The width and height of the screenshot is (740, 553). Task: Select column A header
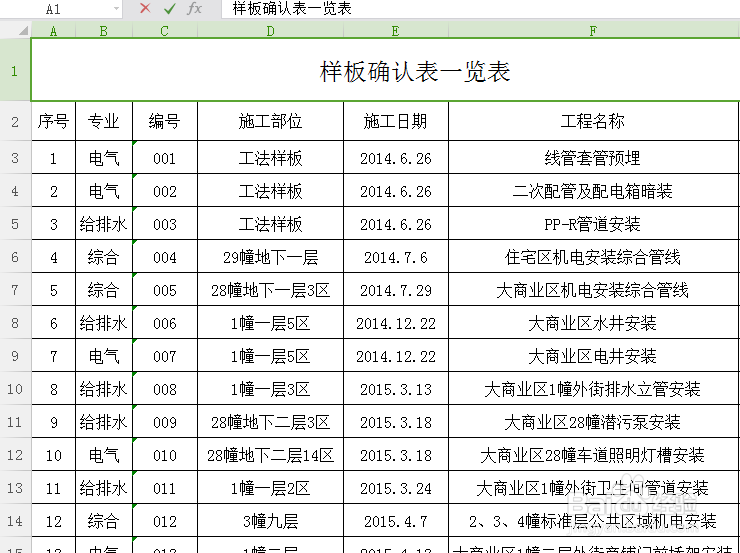[53, 31]
